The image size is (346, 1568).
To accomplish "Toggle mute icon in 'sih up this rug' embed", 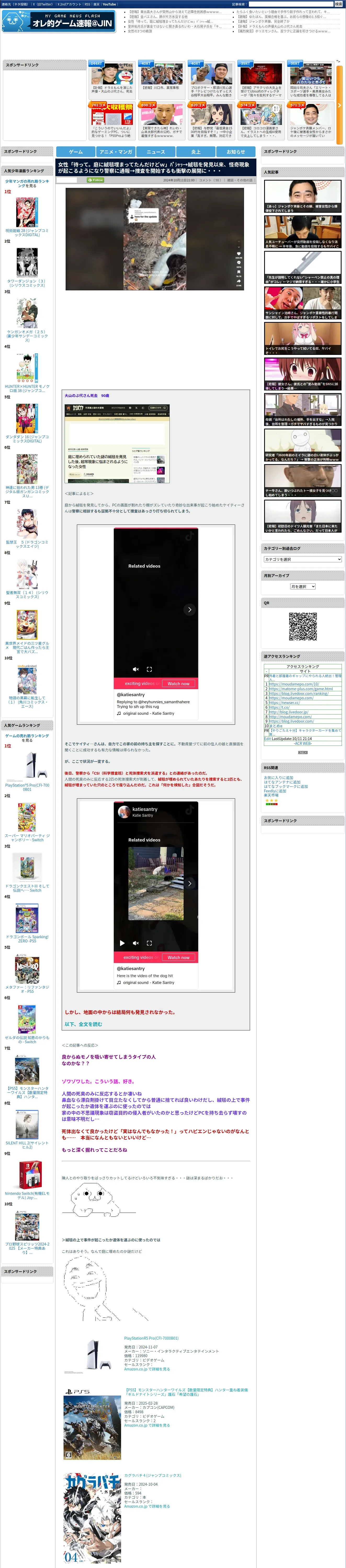I will coord(136,669).
